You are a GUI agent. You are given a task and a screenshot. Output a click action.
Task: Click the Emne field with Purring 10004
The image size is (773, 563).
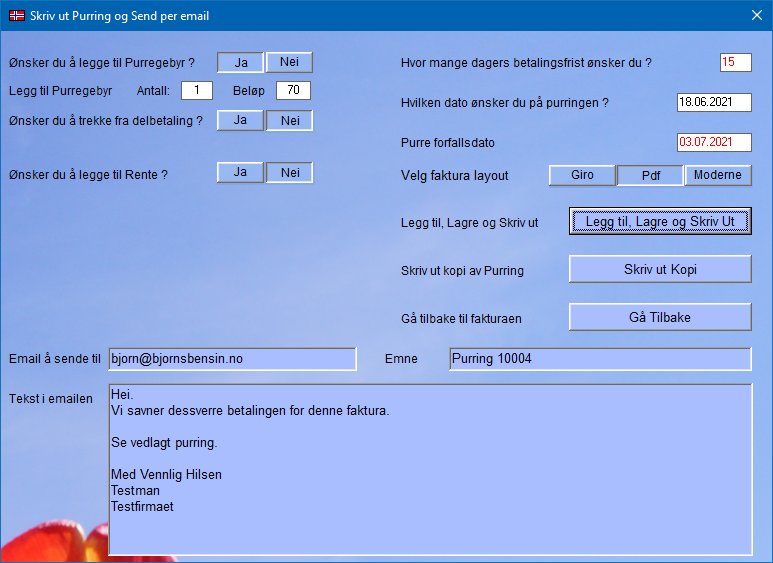coord(600,359)
